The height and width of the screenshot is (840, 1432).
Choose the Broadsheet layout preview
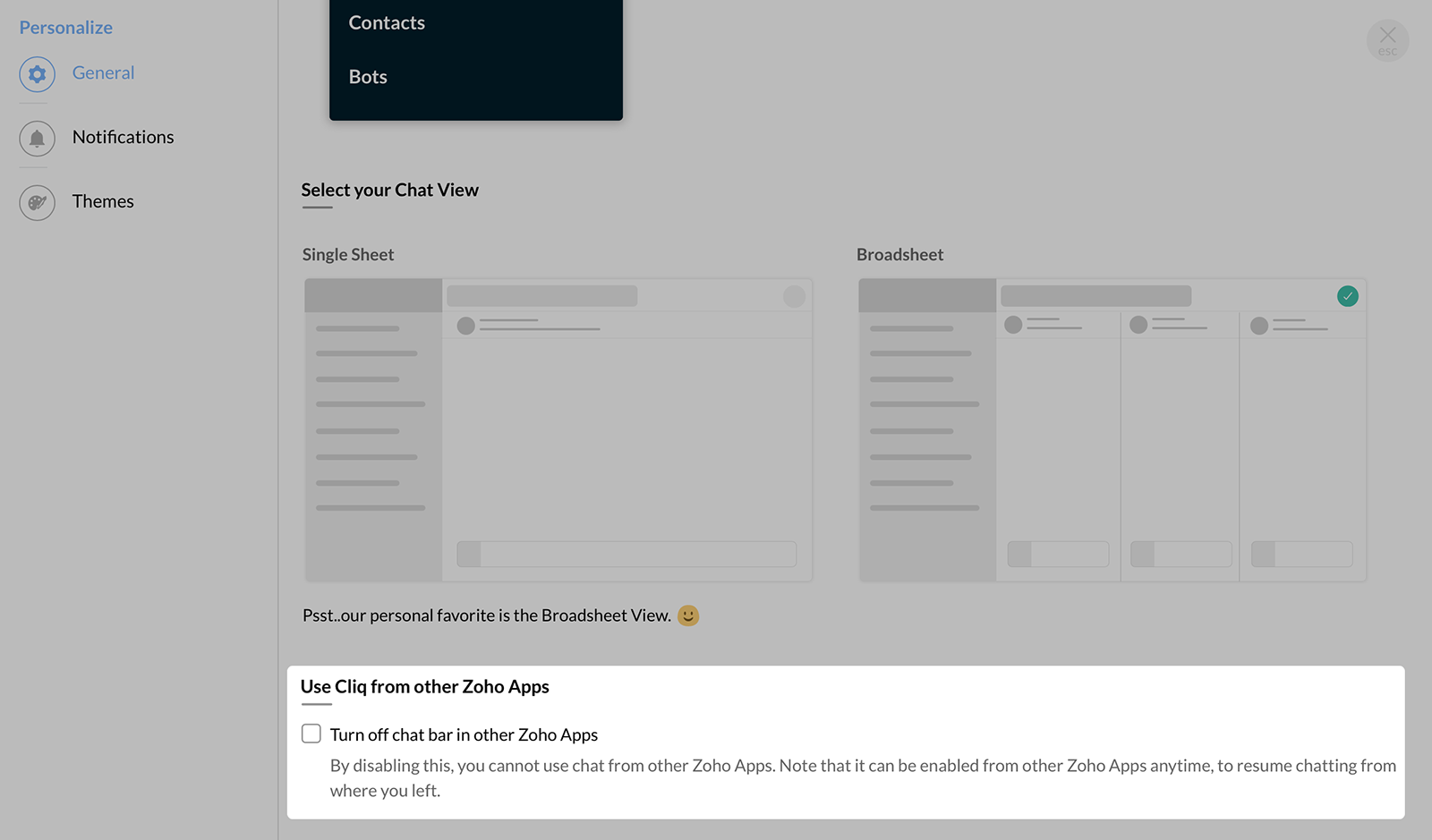coord(1112,429)
